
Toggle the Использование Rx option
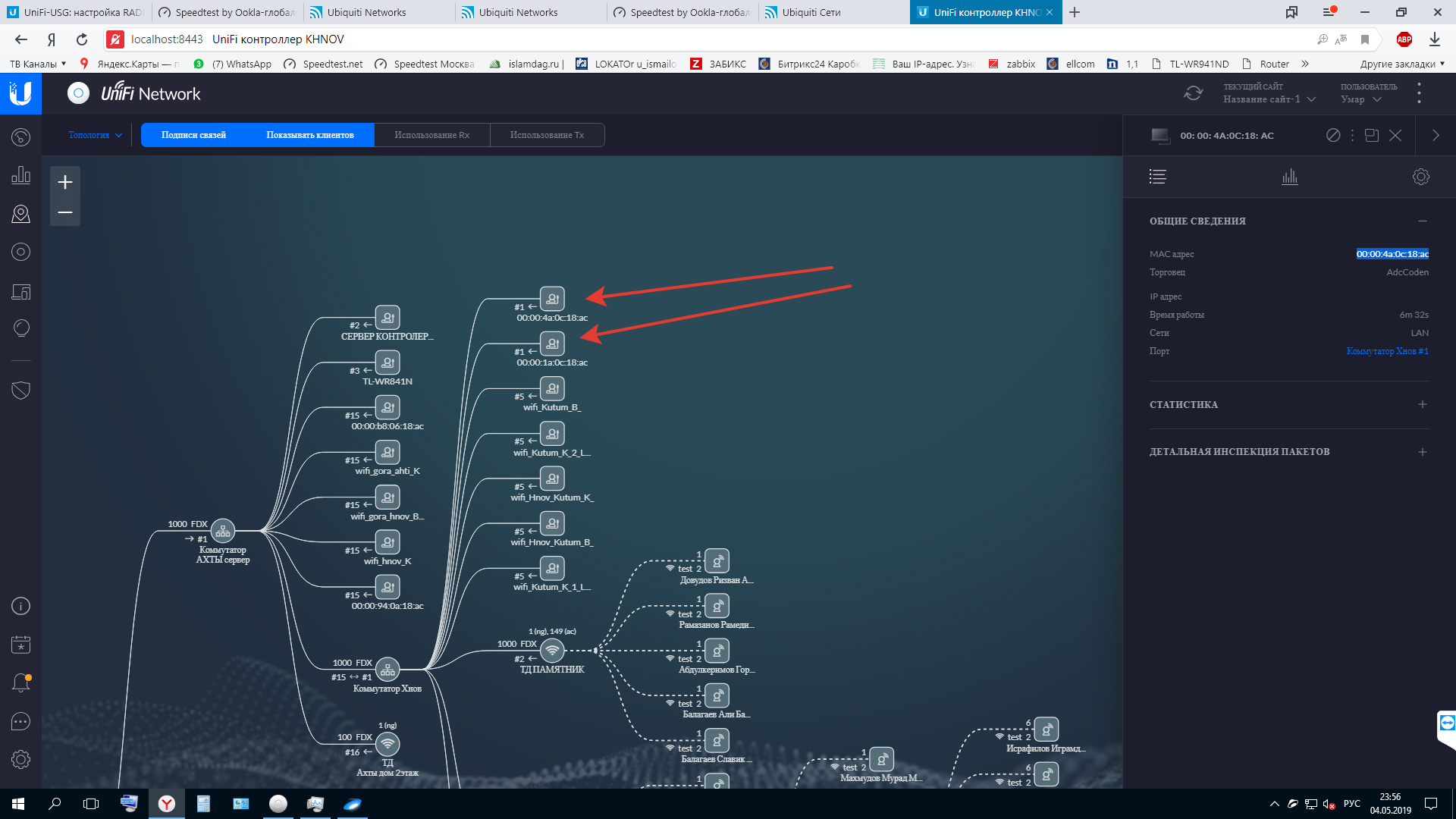click(432, 135)
